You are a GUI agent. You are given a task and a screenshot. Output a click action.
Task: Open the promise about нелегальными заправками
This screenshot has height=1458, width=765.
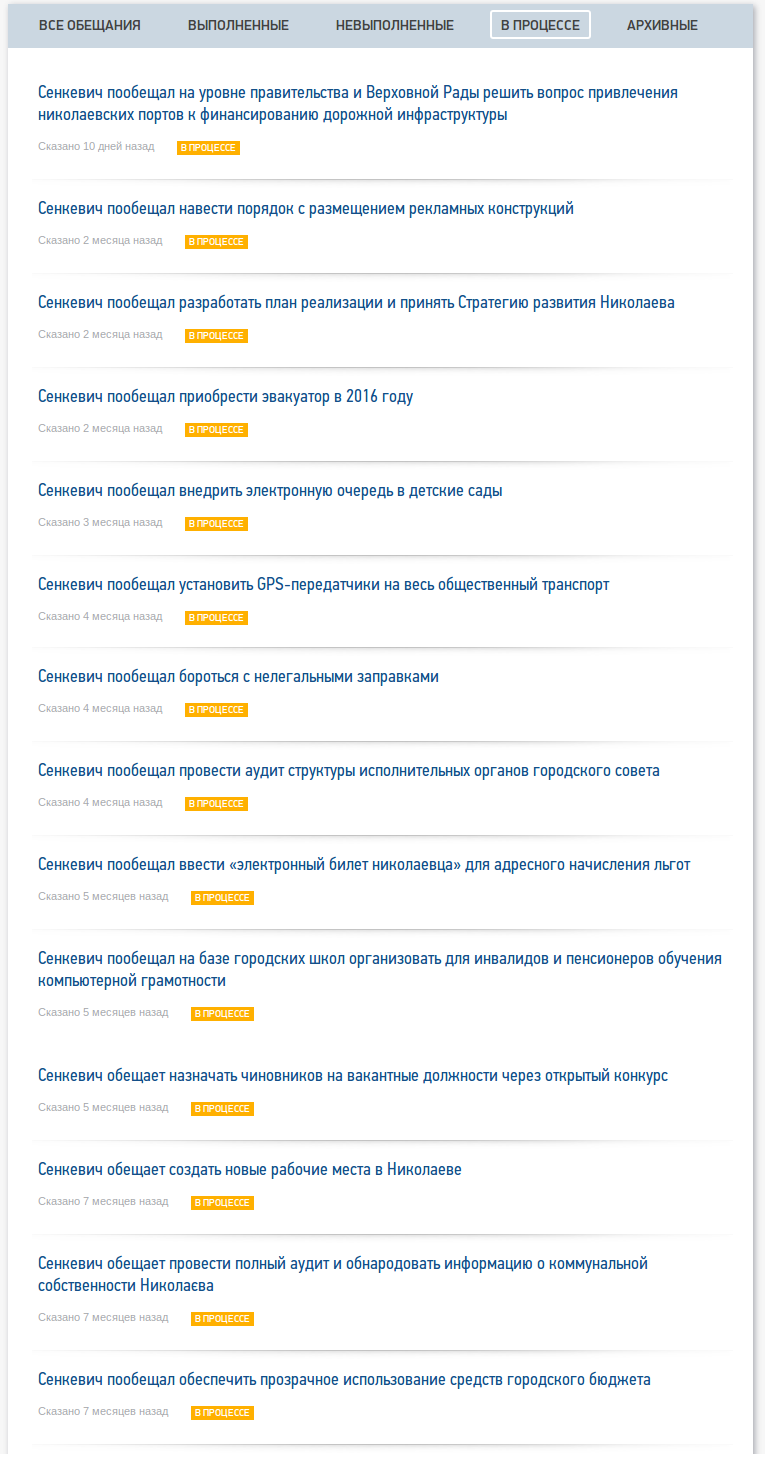click(238, 677)
